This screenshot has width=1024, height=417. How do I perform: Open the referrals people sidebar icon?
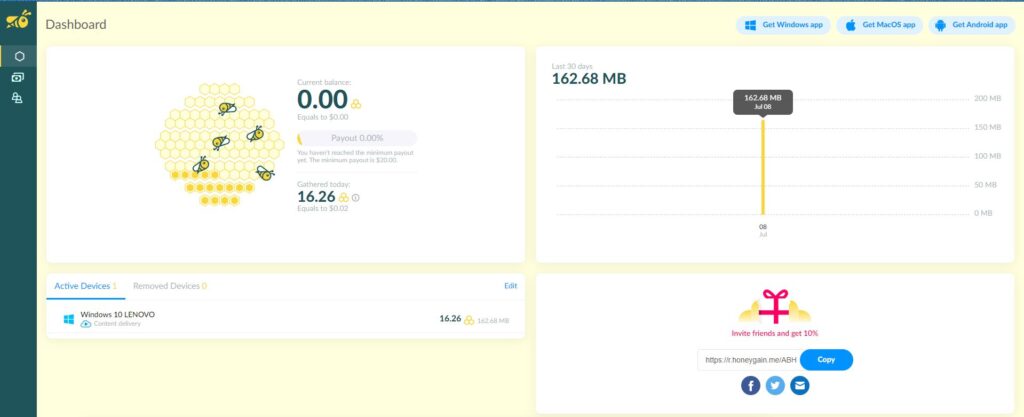18,98
